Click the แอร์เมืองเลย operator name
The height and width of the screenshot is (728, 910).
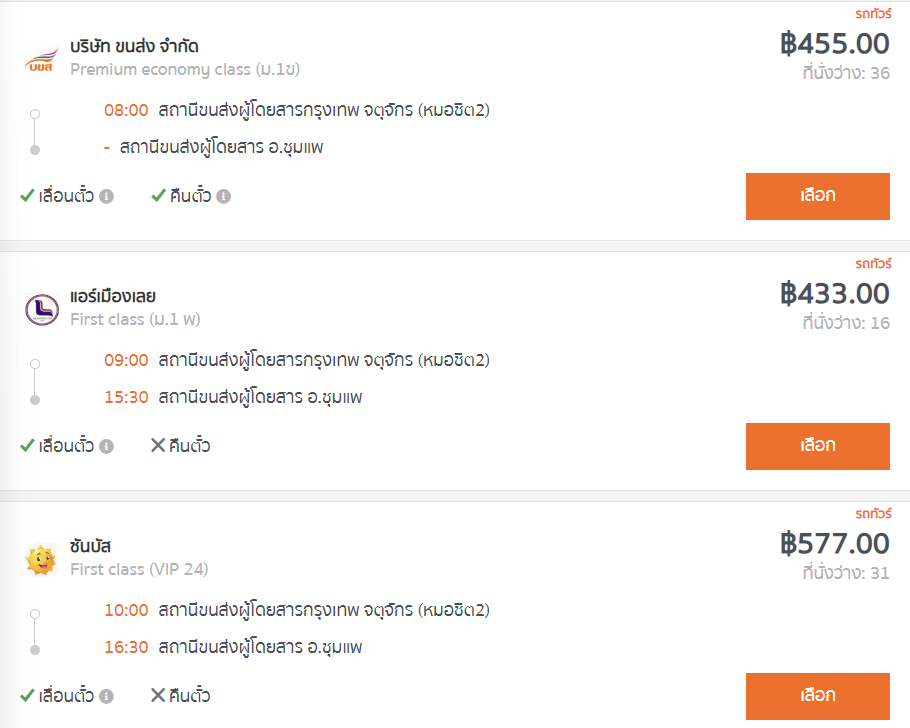tap(113, 296)
